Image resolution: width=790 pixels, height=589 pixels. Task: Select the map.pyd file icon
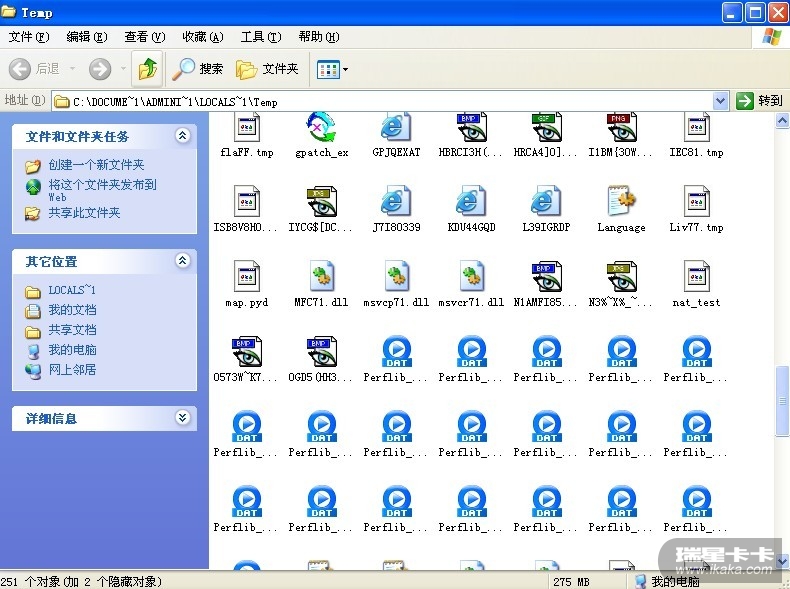point(247,276)
